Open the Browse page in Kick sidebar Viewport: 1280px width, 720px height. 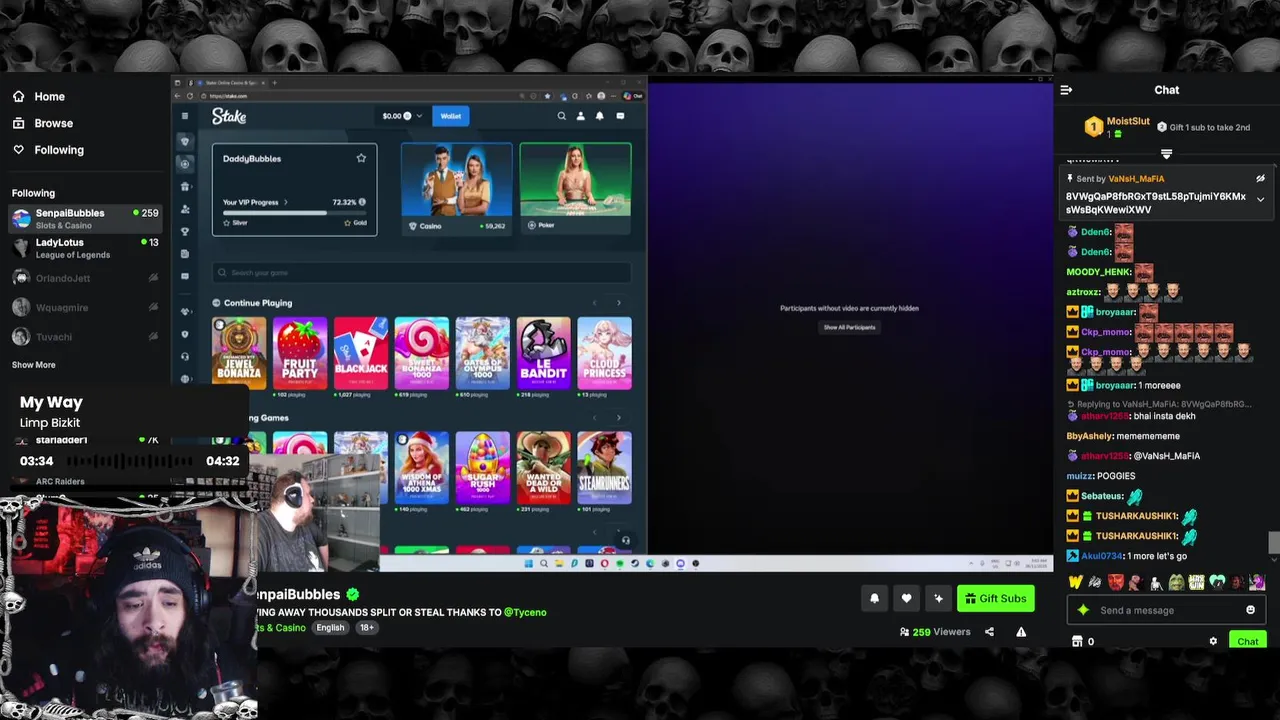point(43,123)
